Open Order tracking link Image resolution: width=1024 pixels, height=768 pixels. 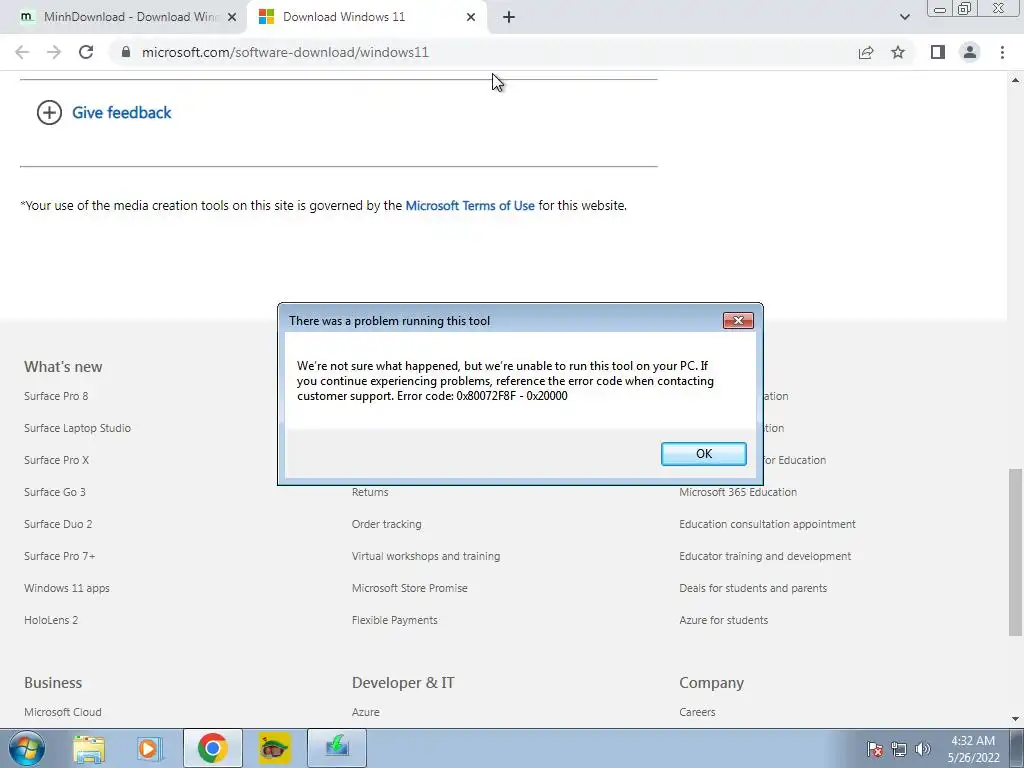point(387,524)
